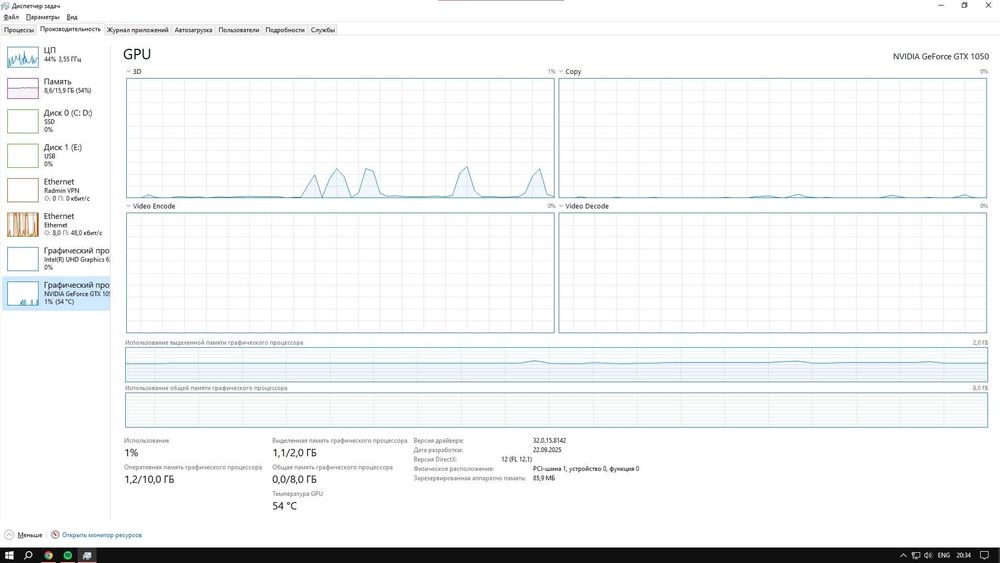Click Task Manager taskbar icon

tap(87, 555)
